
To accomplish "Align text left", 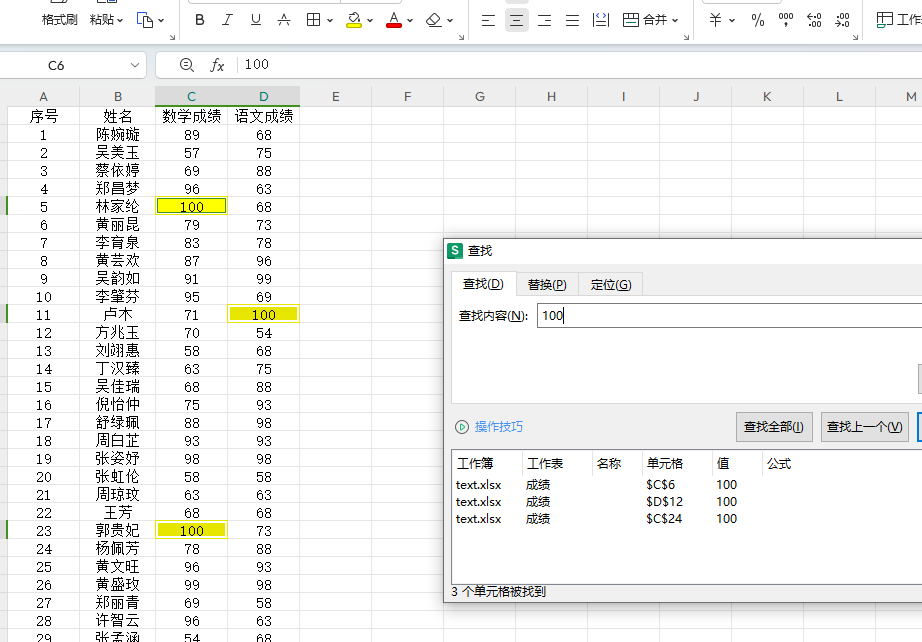I will point(488,21).
